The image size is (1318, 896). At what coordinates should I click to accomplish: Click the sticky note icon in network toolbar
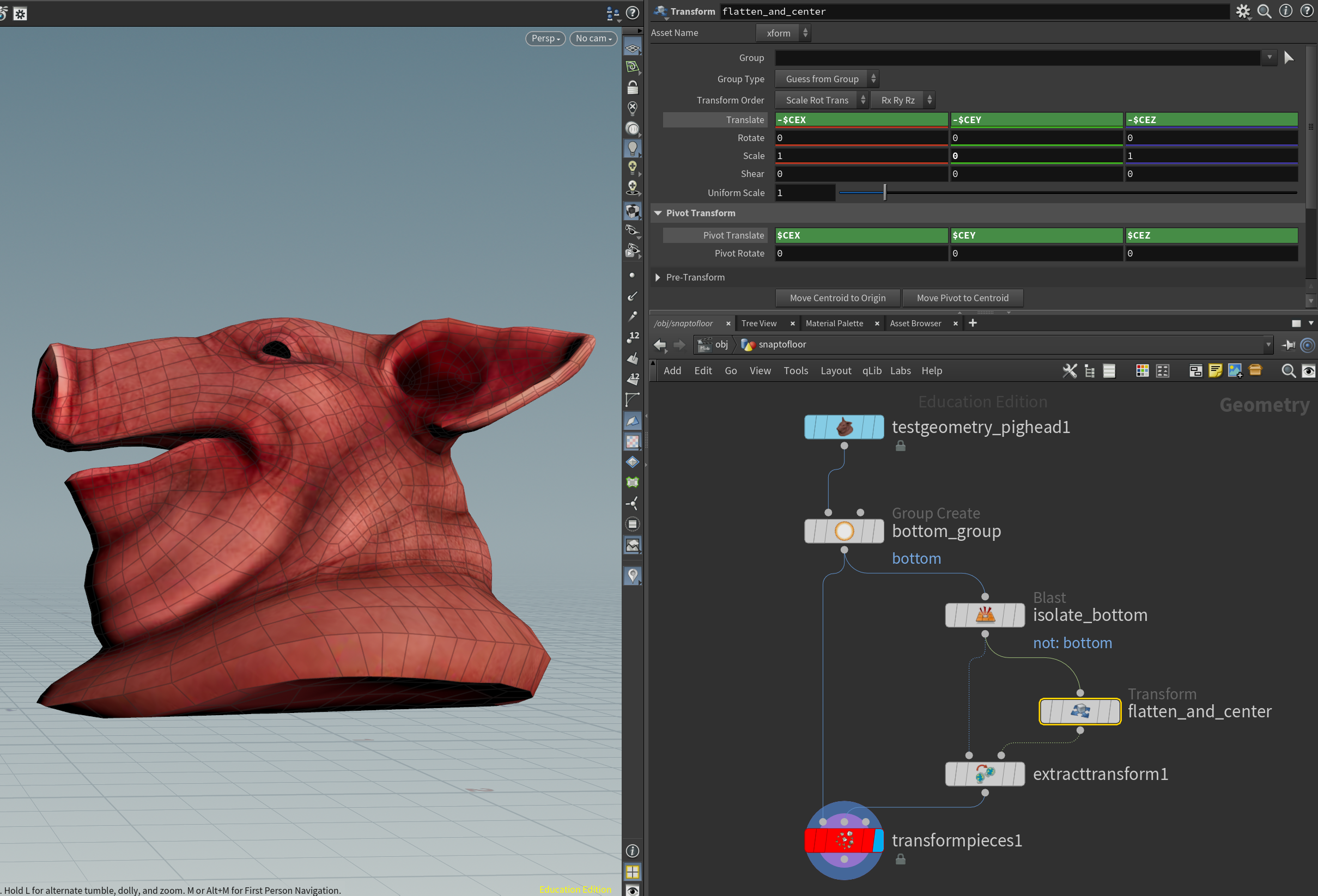click(1215, 371)
